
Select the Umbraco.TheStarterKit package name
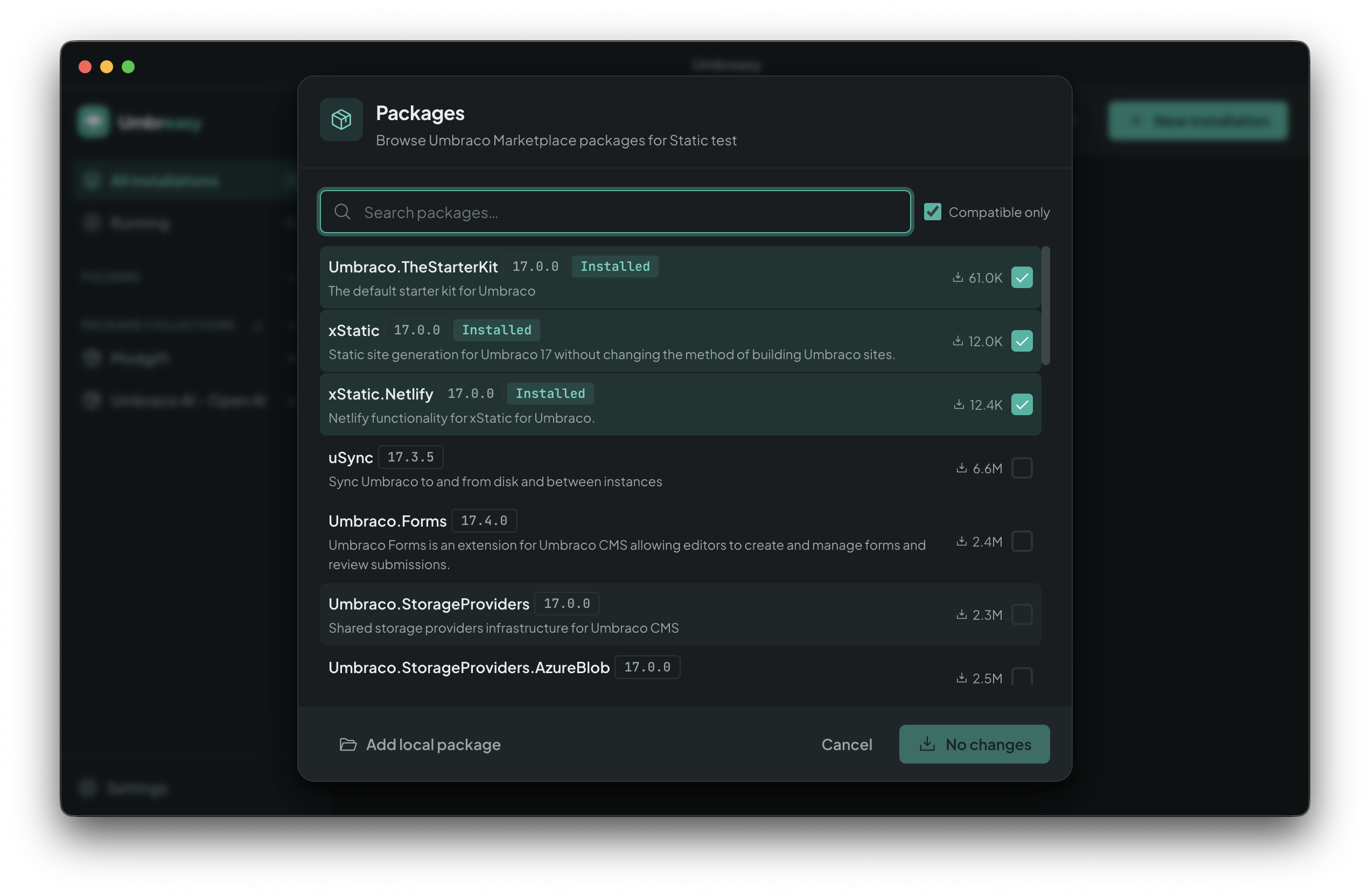pyautogui.click(x=413, y=267)
